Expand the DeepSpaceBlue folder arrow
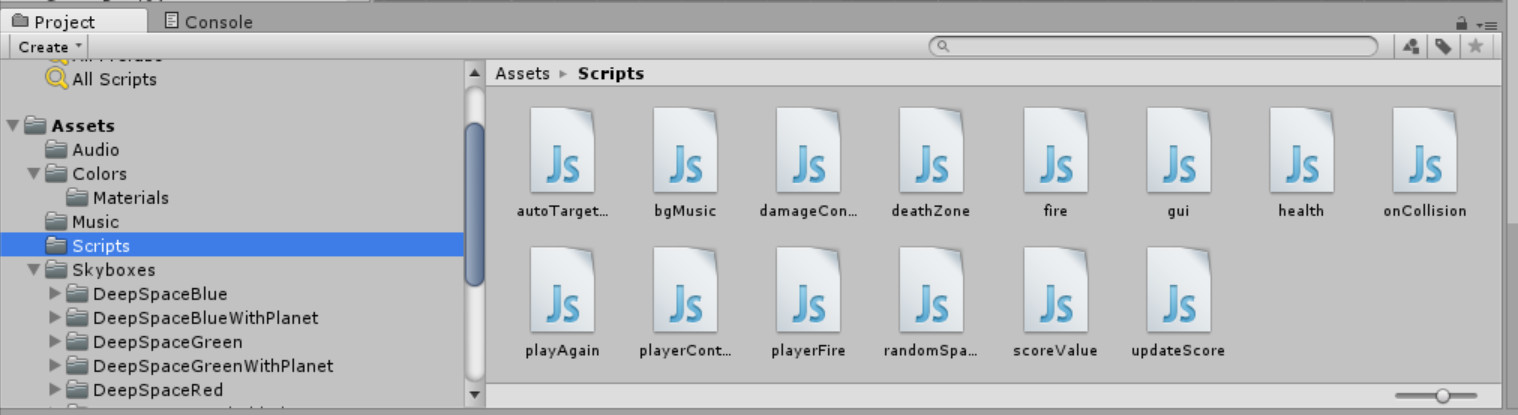1518x415 pixels. [x=55, y=294]
